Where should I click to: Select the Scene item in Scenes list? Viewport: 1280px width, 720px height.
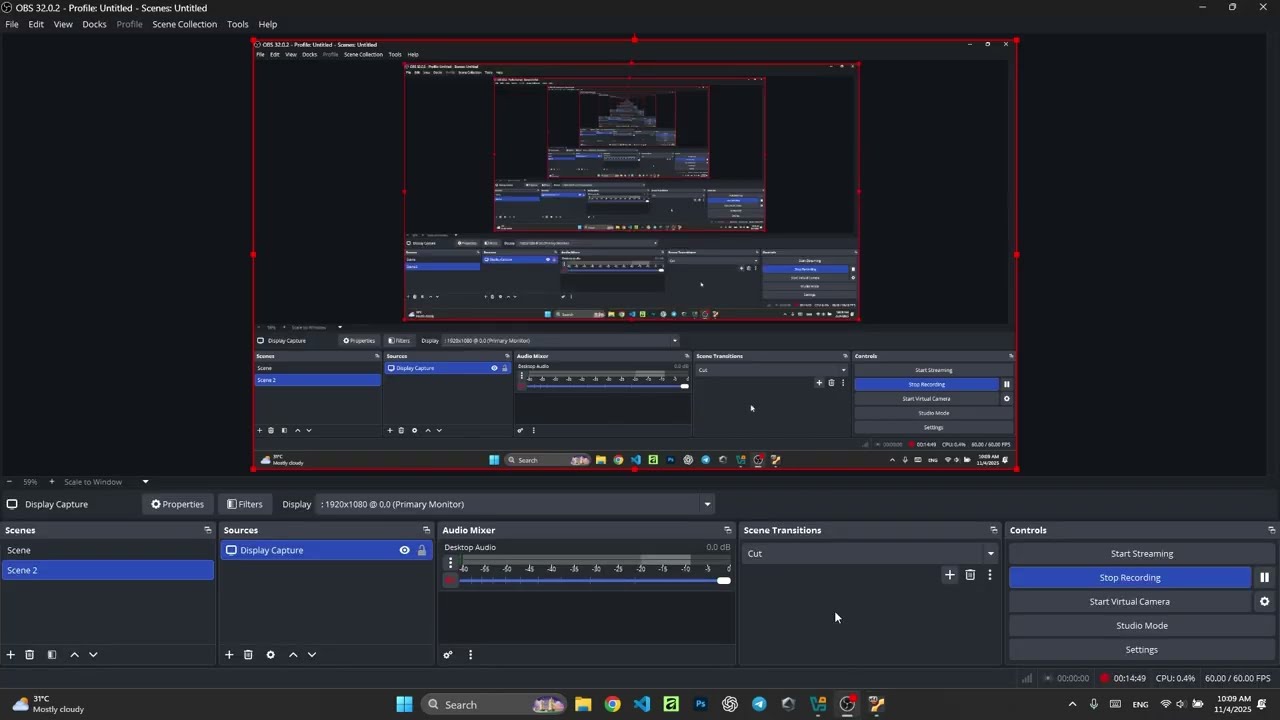107,550
